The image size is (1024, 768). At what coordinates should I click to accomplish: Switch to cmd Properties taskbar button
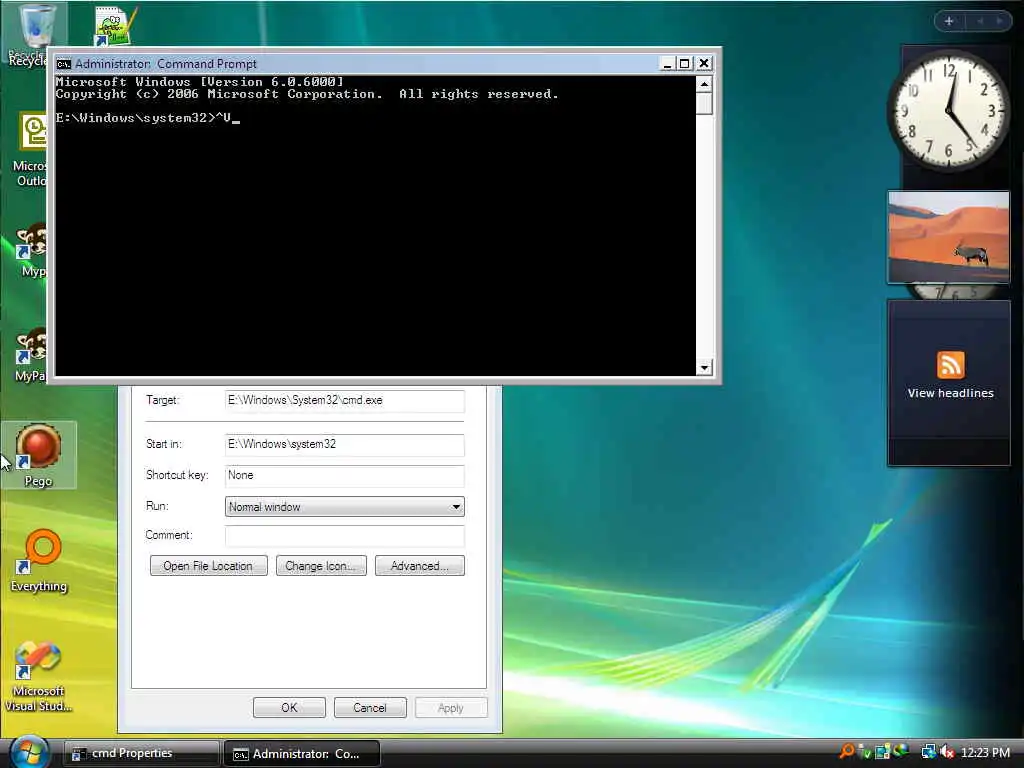(141, 753)
